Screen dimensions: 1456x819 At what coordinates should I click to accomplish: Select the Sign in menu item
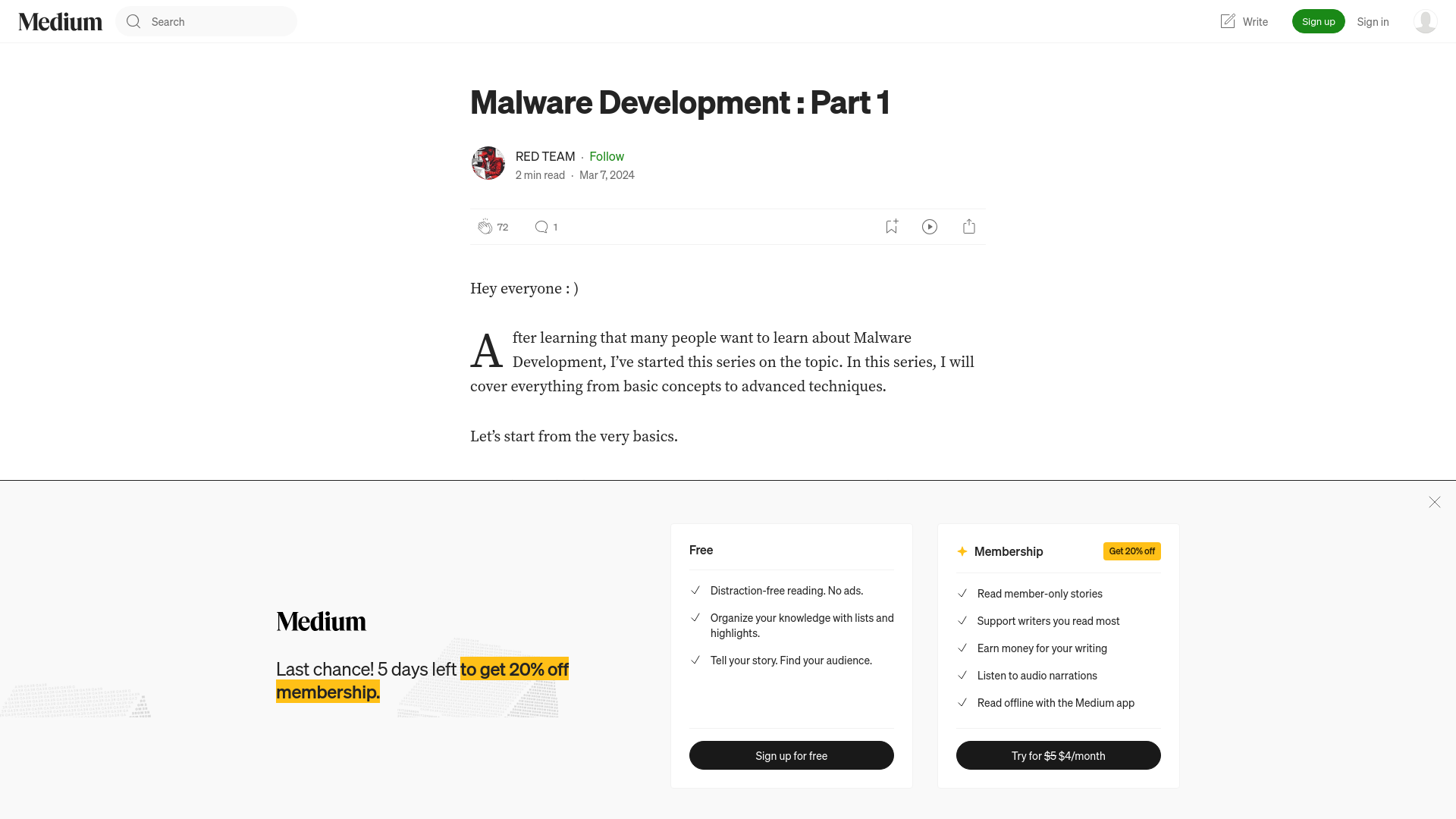pos(1372,21)
